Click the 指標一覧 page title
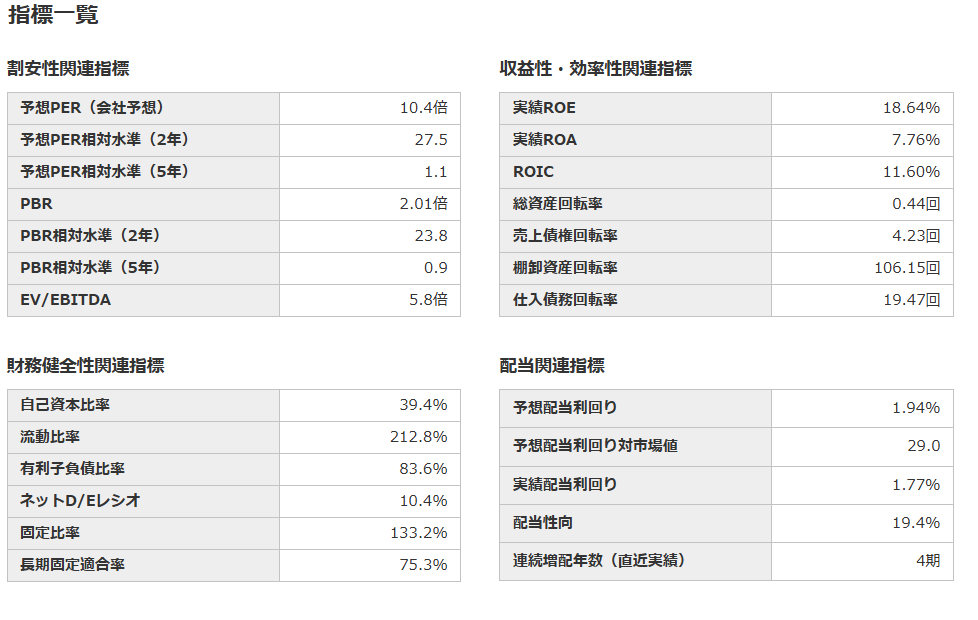Screen dimensions: 978x620 [53, 16]
